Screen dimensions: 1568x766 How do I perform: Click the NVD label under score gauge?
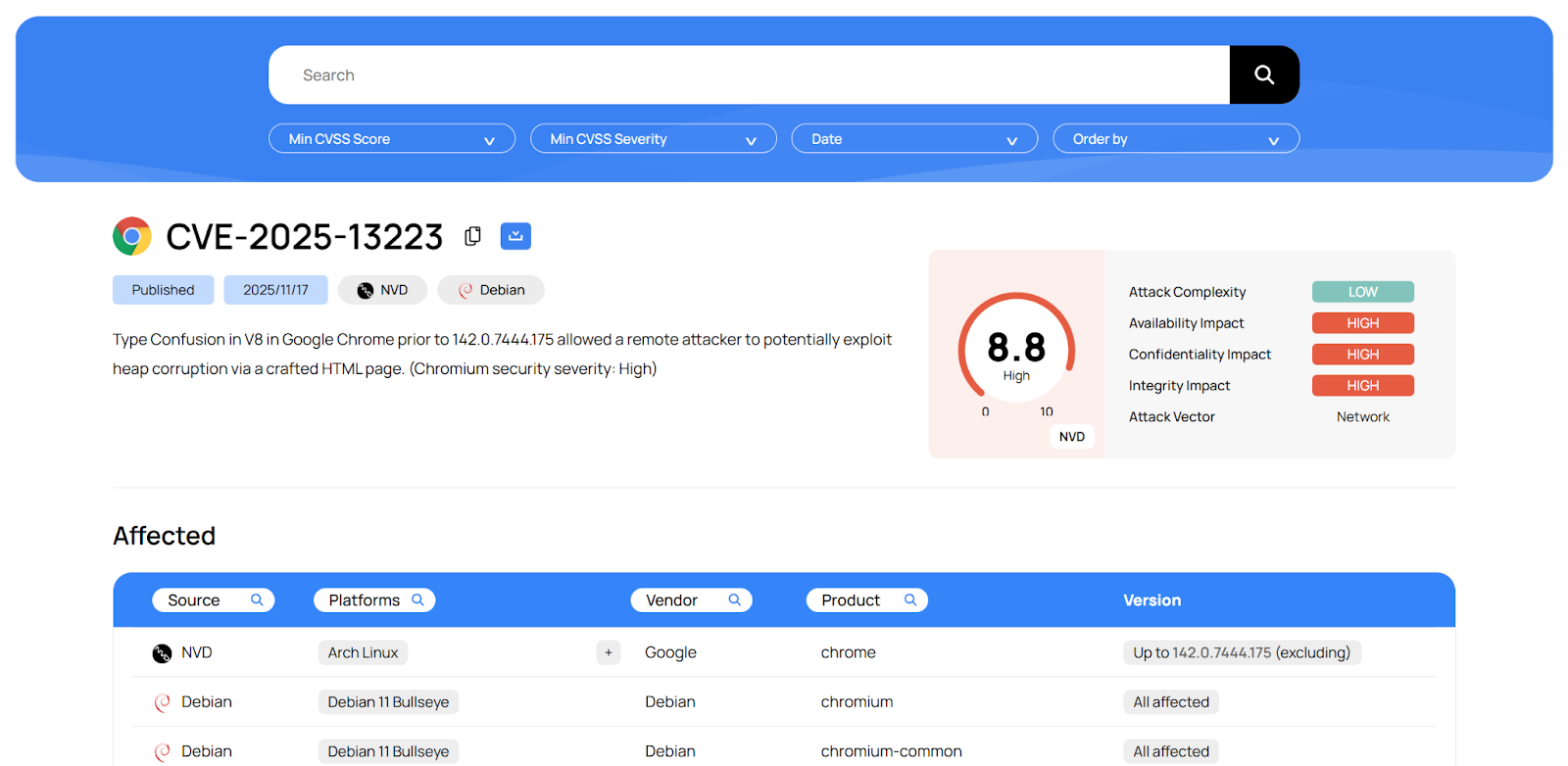point(1072,437)
